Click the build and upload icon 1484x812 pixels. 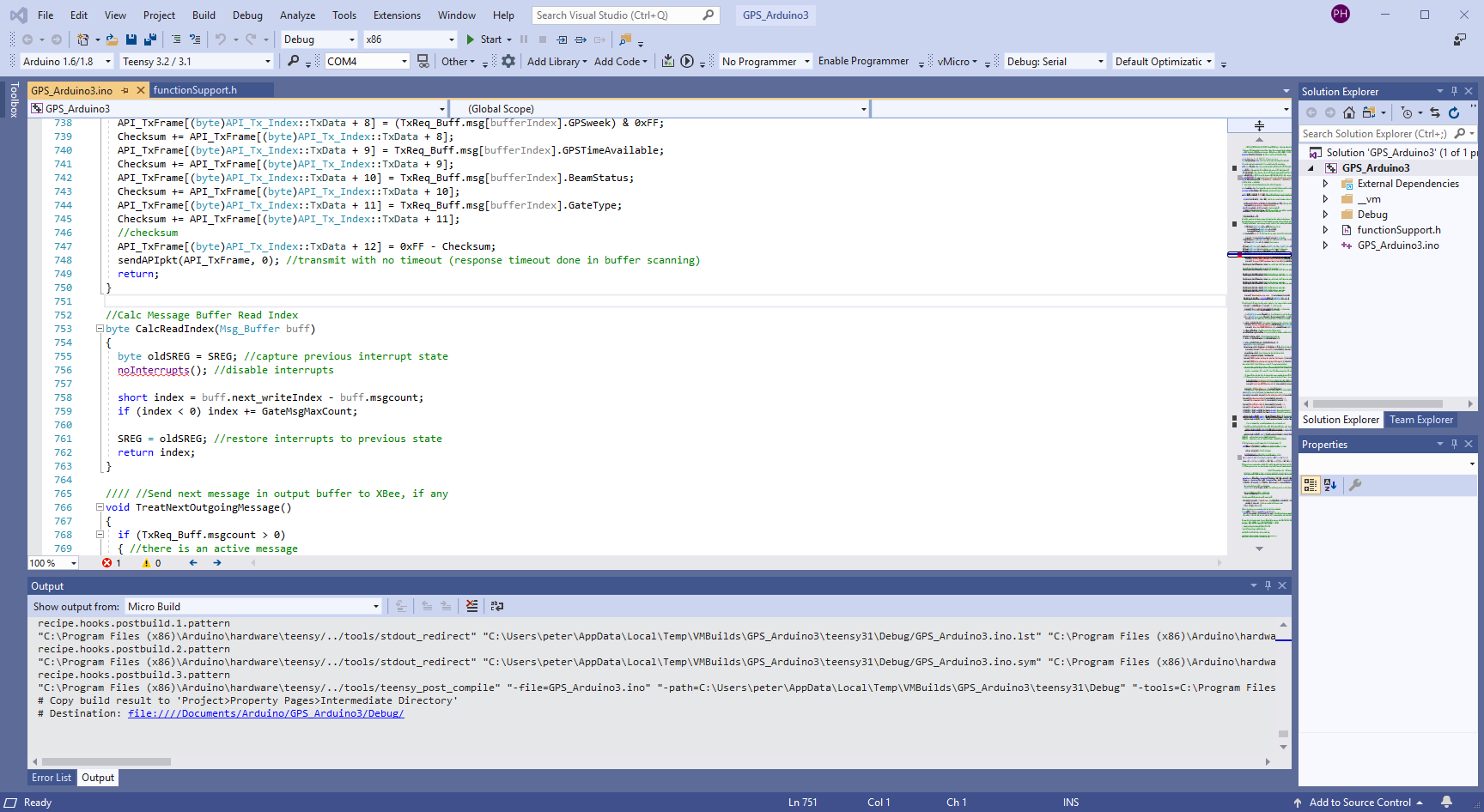(x=668, y=61)
